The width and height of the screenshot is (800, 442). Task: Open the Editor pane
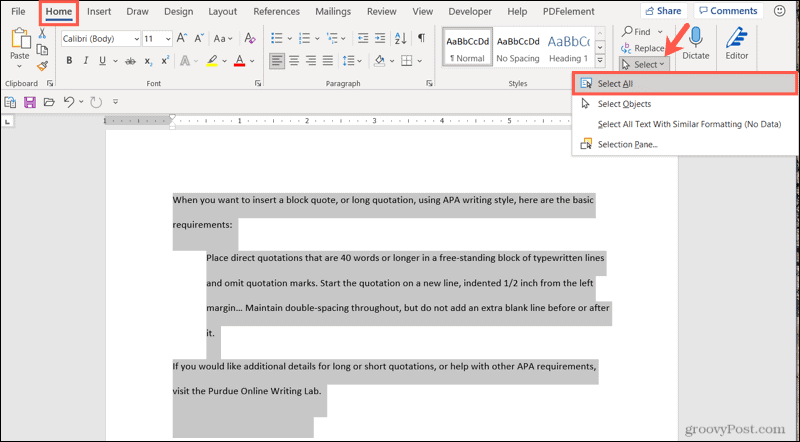click(737, 43)
